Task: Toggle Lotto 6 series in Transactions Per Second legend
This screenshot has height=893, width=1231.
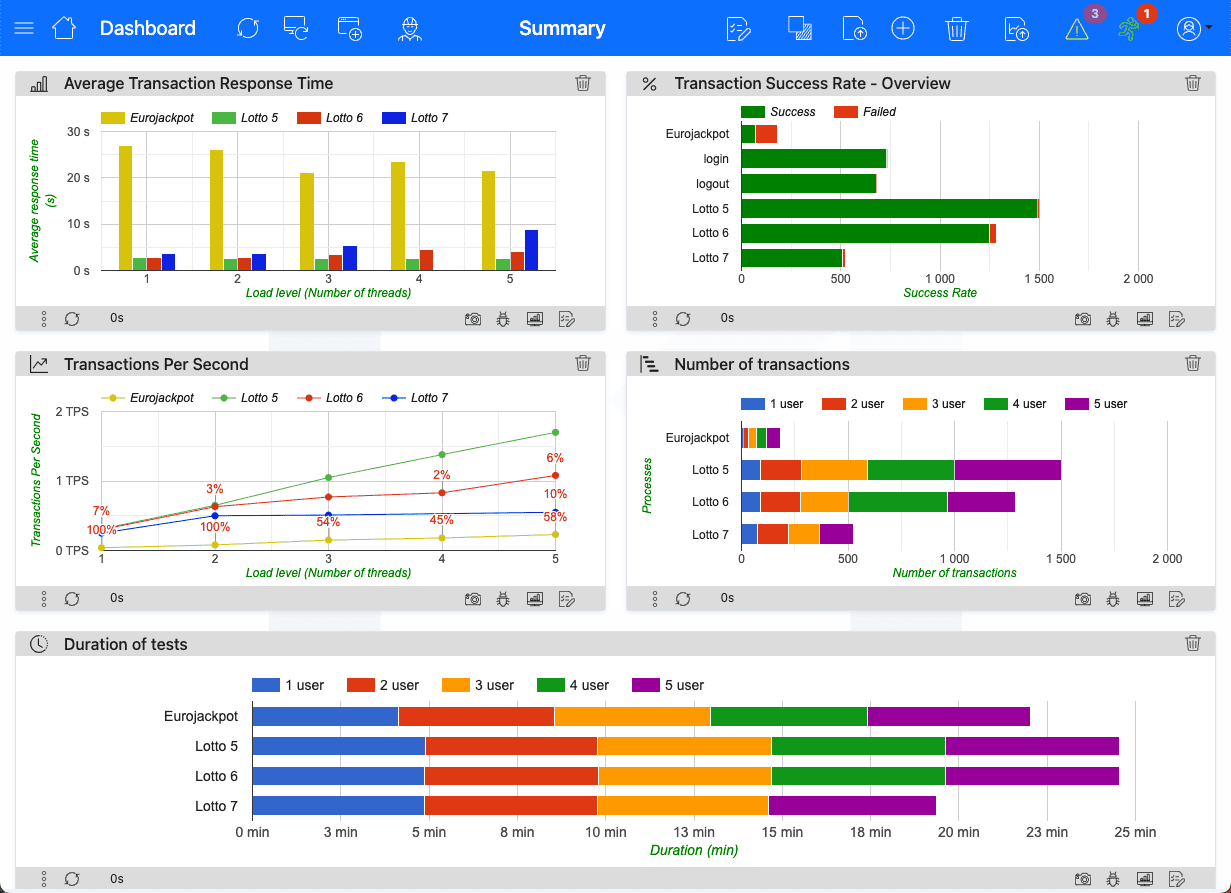Action: click(x=330, y=398)
